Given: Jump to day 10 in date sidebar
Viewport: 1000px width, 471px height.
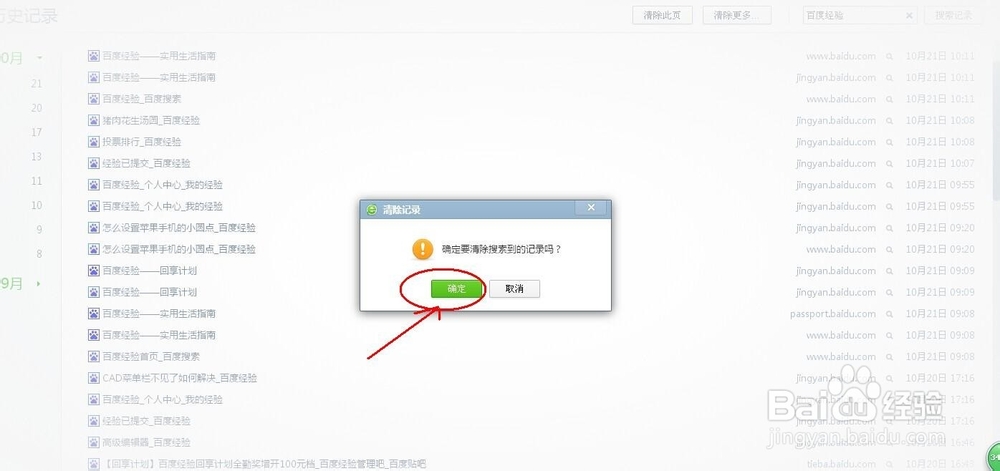Looking at the screenshot, I should point(36,205).
